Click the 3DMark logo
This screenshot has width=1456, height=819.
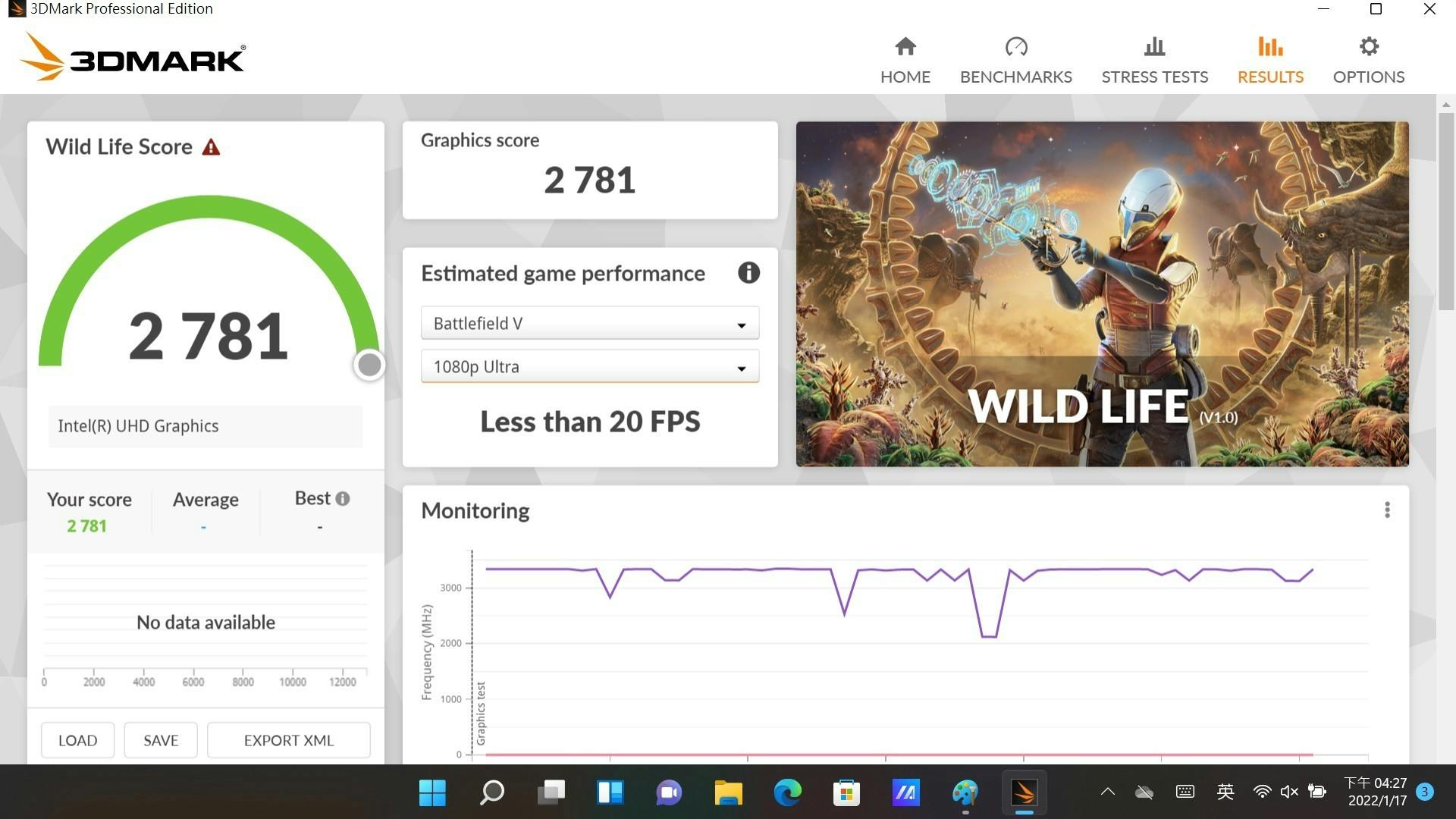(133, 58)
